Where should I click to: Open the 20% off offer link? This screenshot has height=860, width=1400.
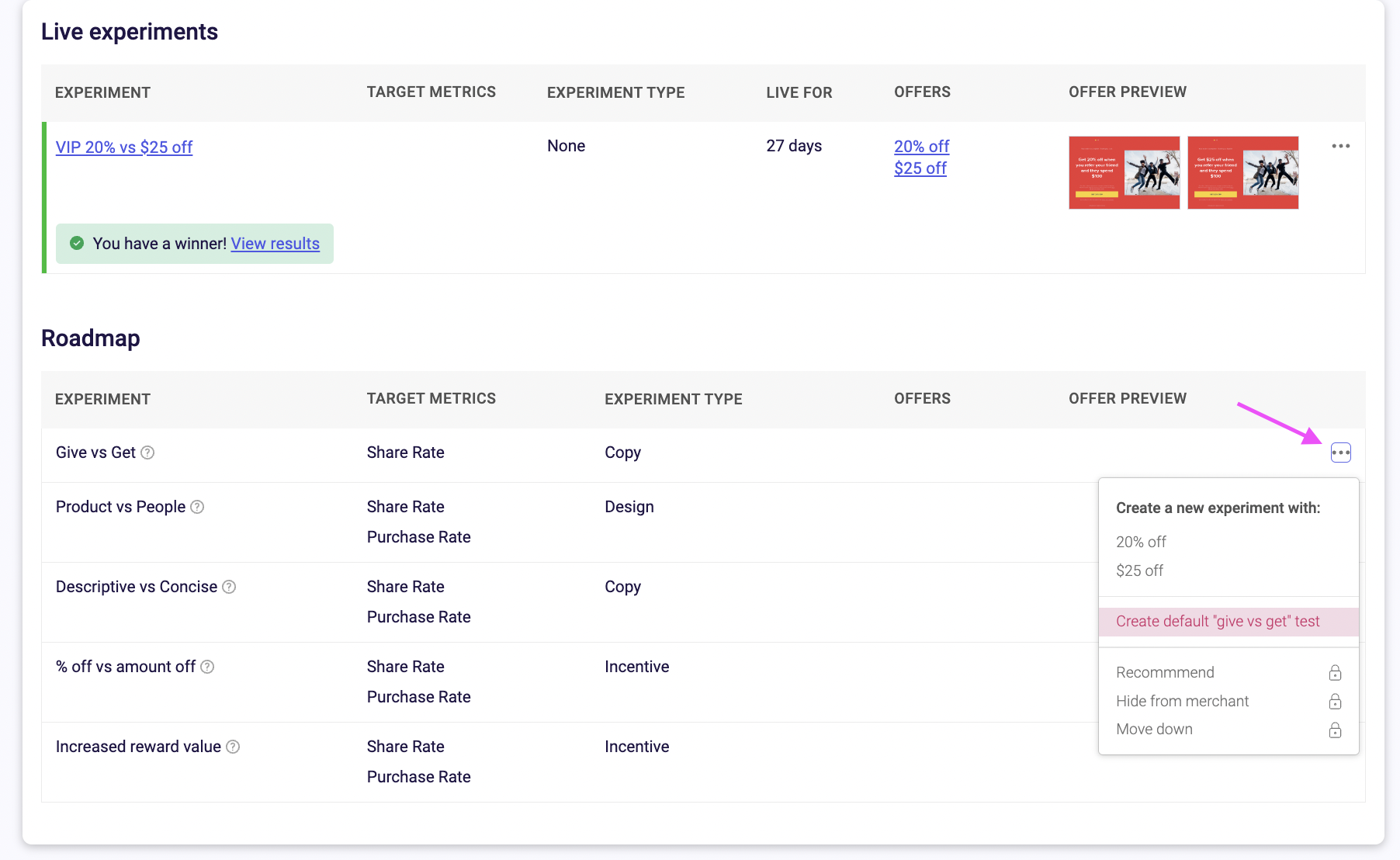coord(921,146)
